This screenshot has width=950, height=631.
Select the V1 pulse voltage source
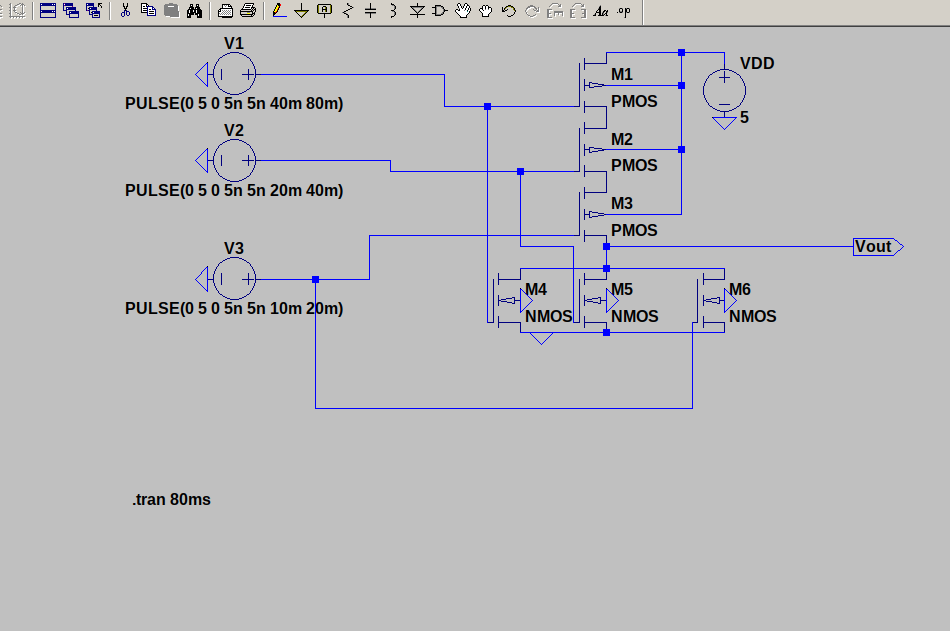[233, 73]
